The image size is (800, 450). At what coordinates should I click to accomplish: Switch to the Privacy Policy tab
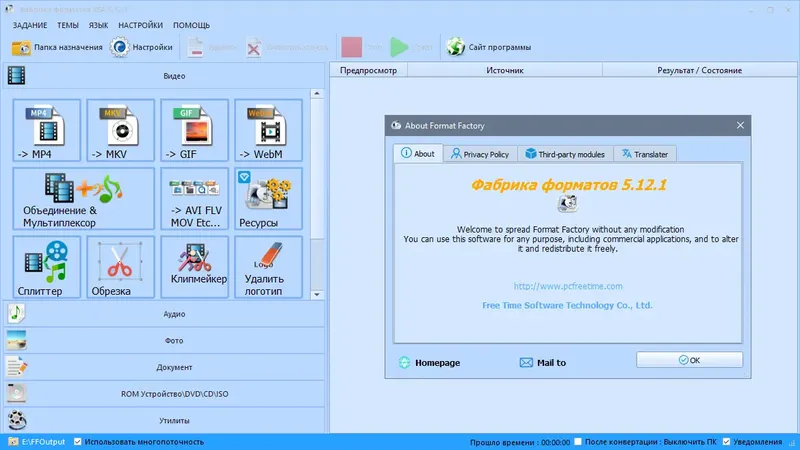point(480,154)
